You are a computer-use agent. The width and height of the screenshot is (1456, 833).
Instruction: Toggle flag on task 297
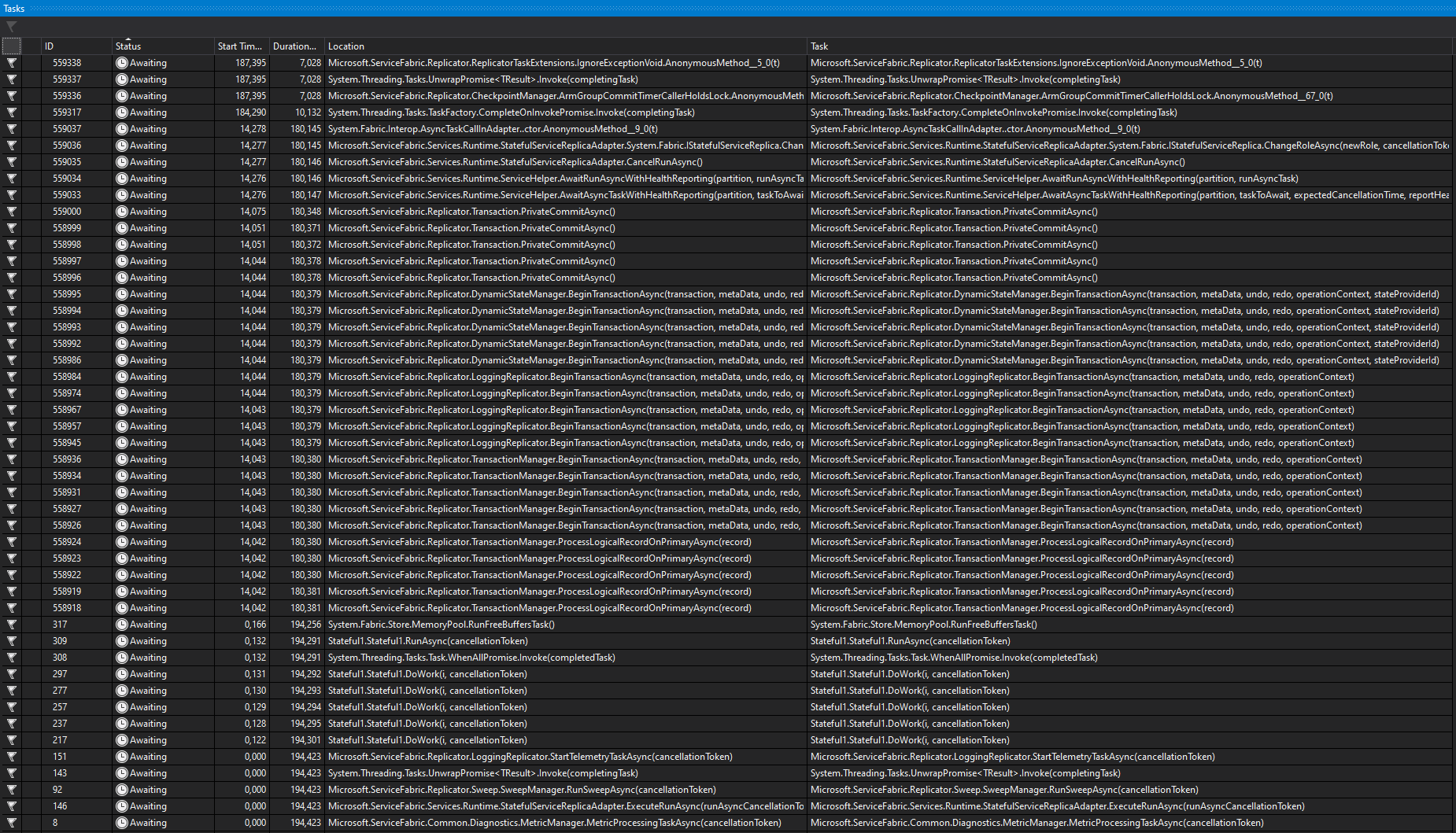(12, 674)
